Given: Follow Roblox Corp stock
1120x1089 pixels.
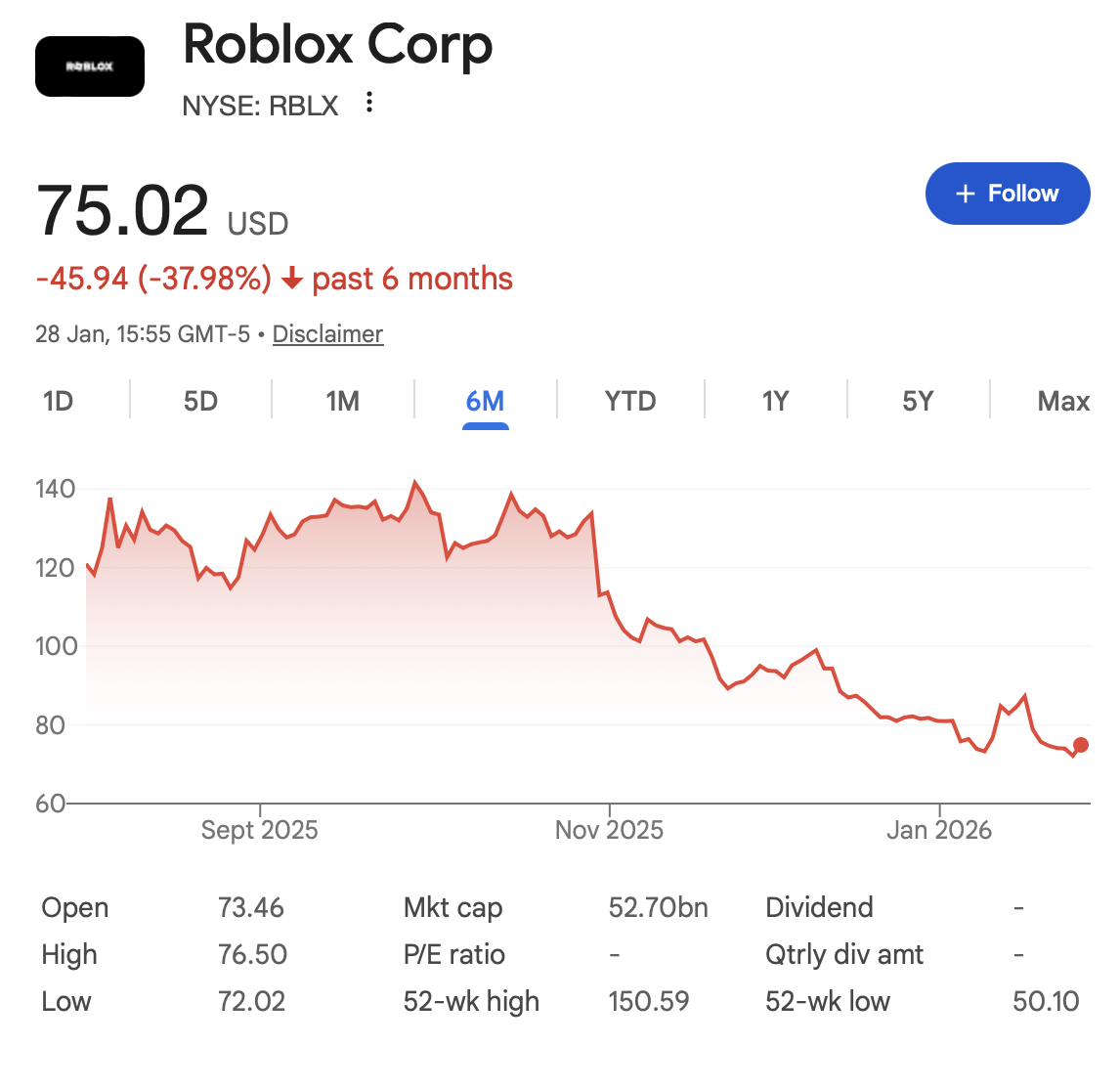Looking at the screenshot, I should [1008, 194].
